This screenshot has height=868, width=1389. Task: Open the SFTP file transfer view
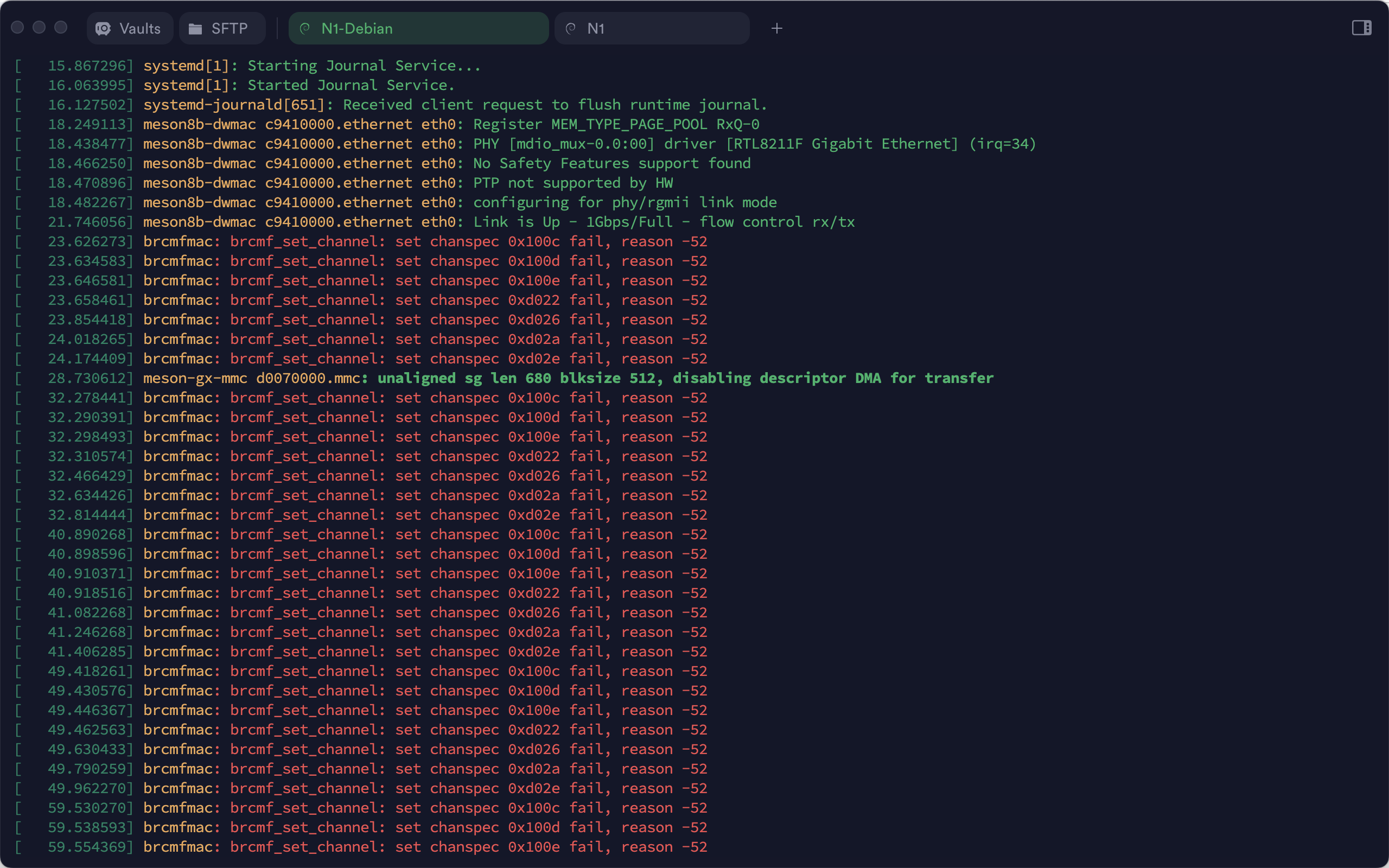pos(222,28)
